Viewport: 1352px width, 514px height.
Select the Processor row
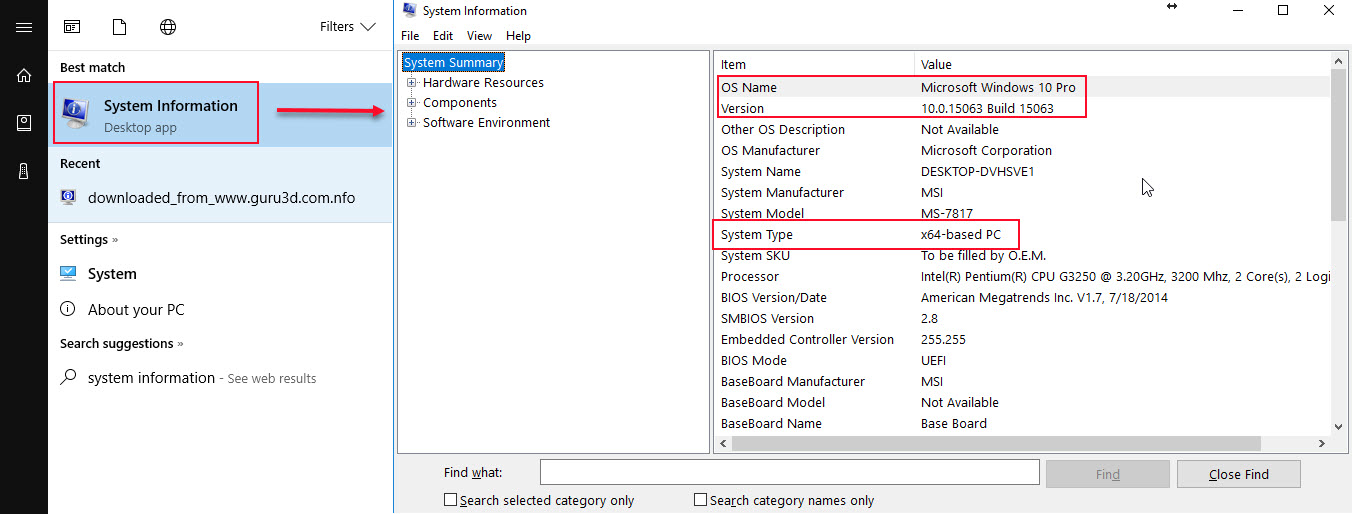click(1023, 276)
